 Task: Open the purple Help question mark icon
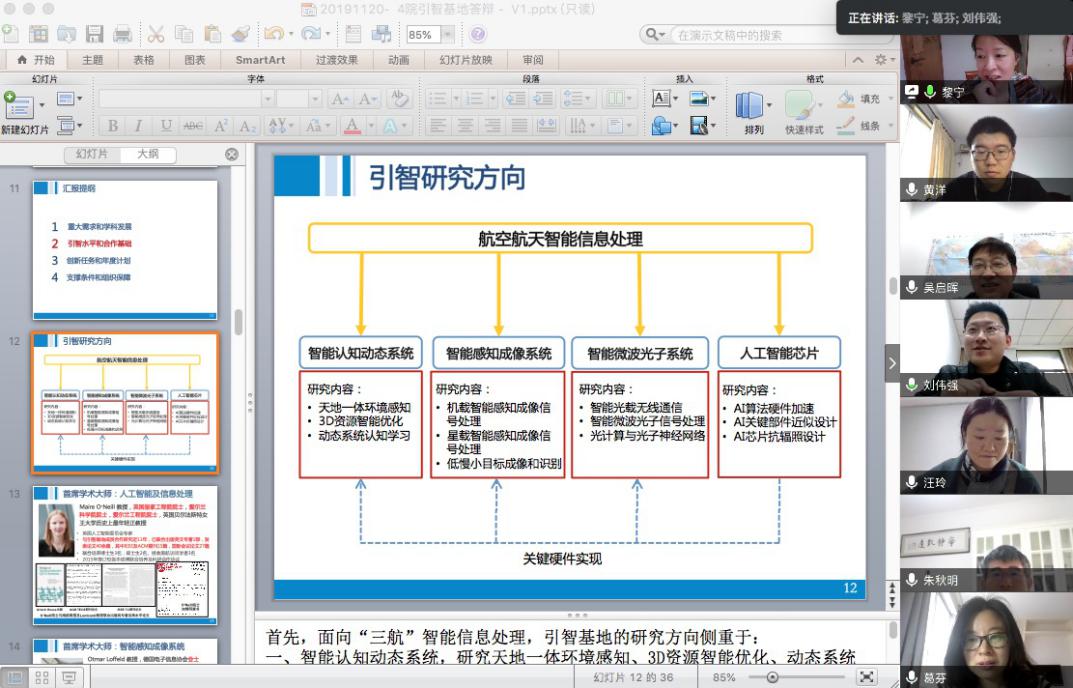(x=477, y=35)
